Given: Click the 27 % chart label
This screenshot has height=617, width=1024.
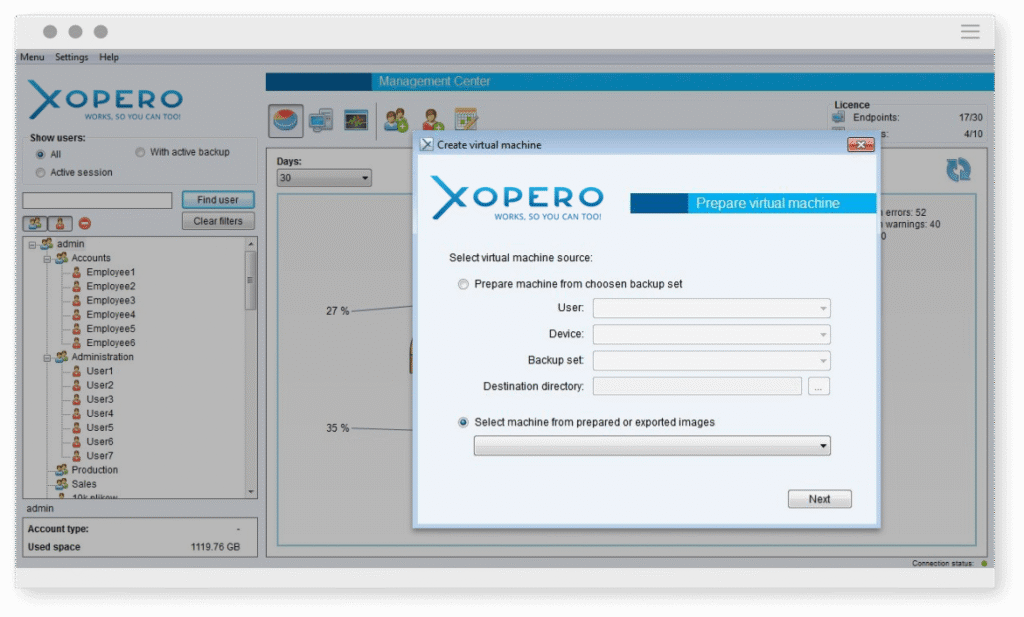Looking at the screenshot, I should (338, 311).
